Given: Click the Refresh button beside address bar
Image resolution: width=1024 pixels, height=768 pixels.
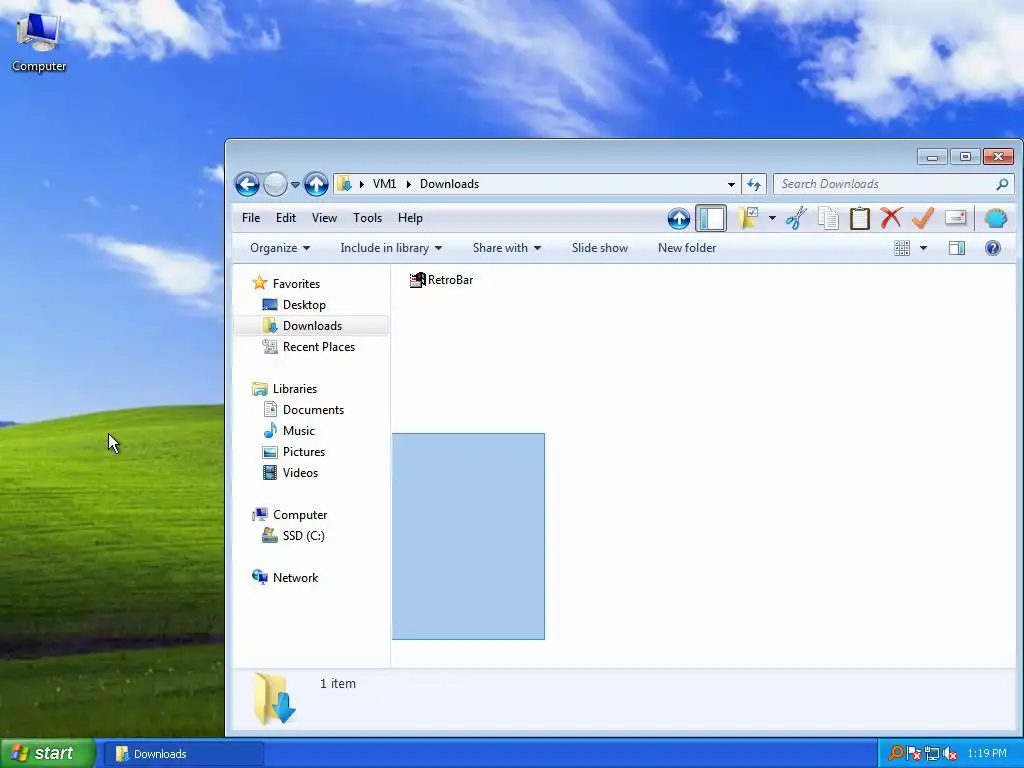Looking at the screenshot, I should tap(754, 184).
